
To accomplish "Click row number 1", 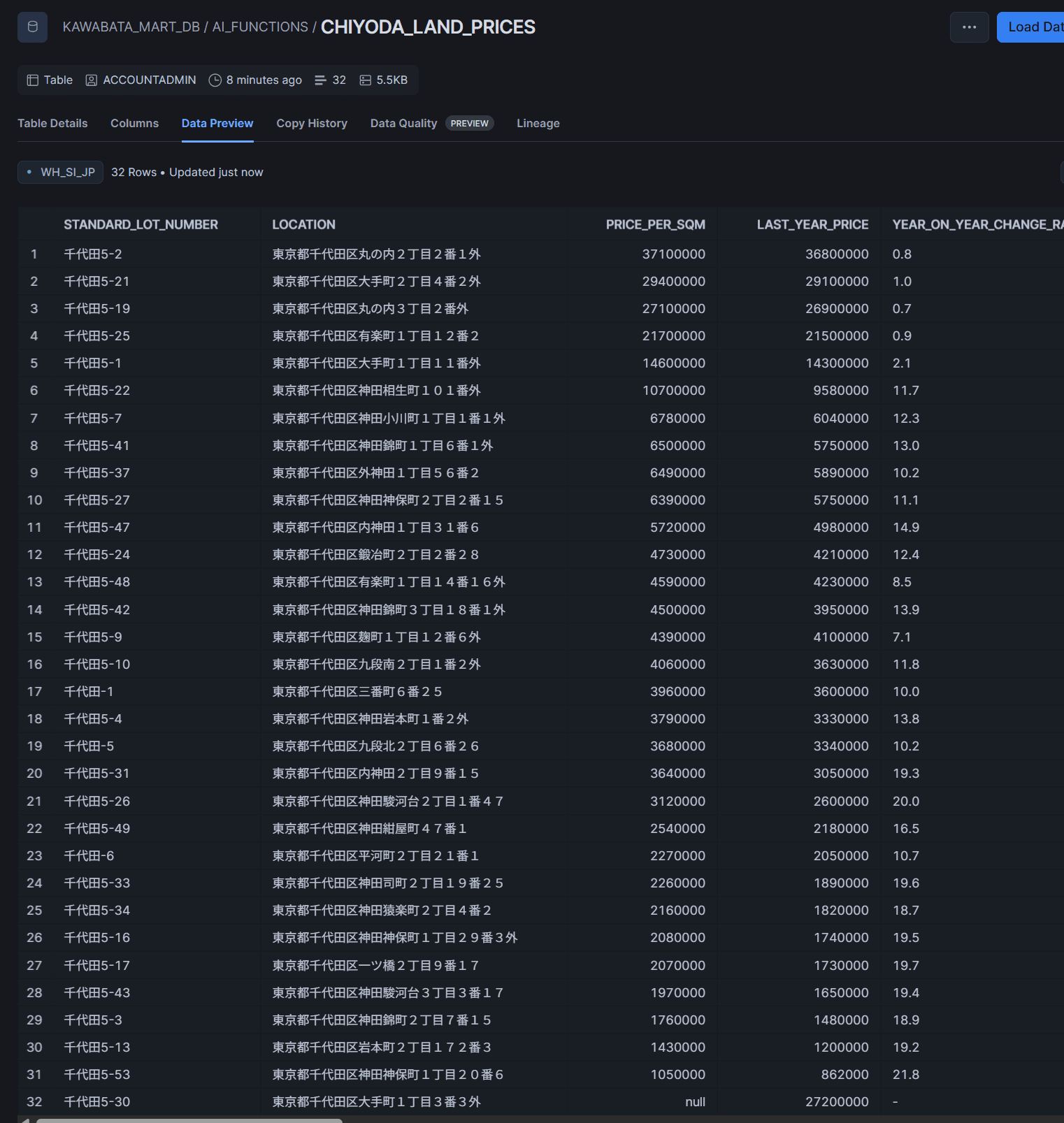I will click(x=34, y=254).
